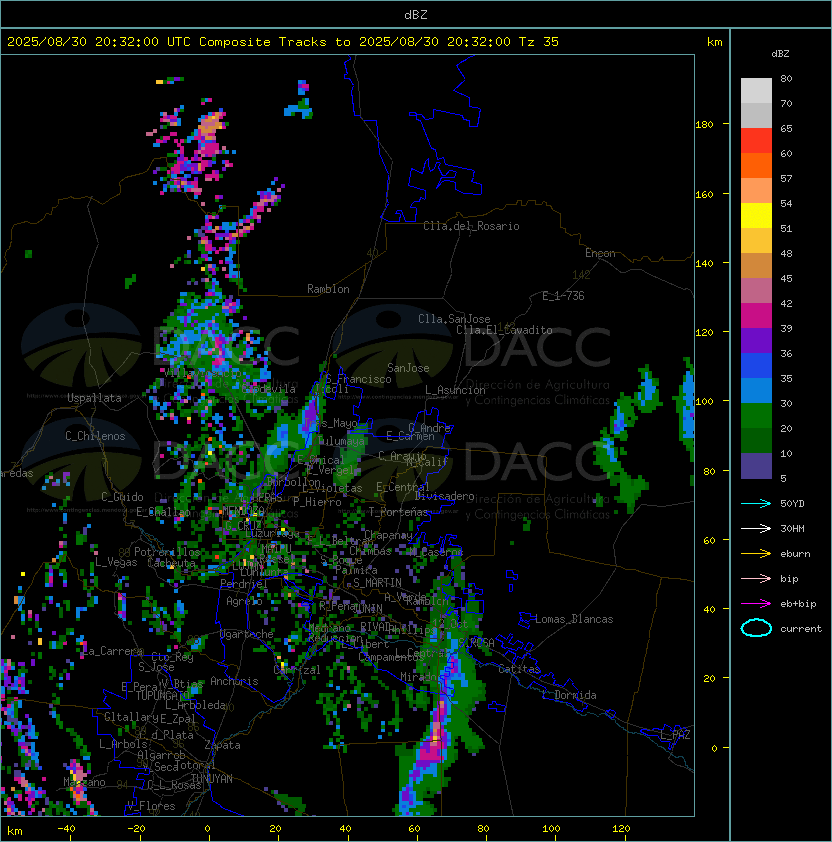This screenshot has height=842, width=832.
Task: Click the 'Potrerillos' place label
Action: pyautogui.click(x=167, y=552)
